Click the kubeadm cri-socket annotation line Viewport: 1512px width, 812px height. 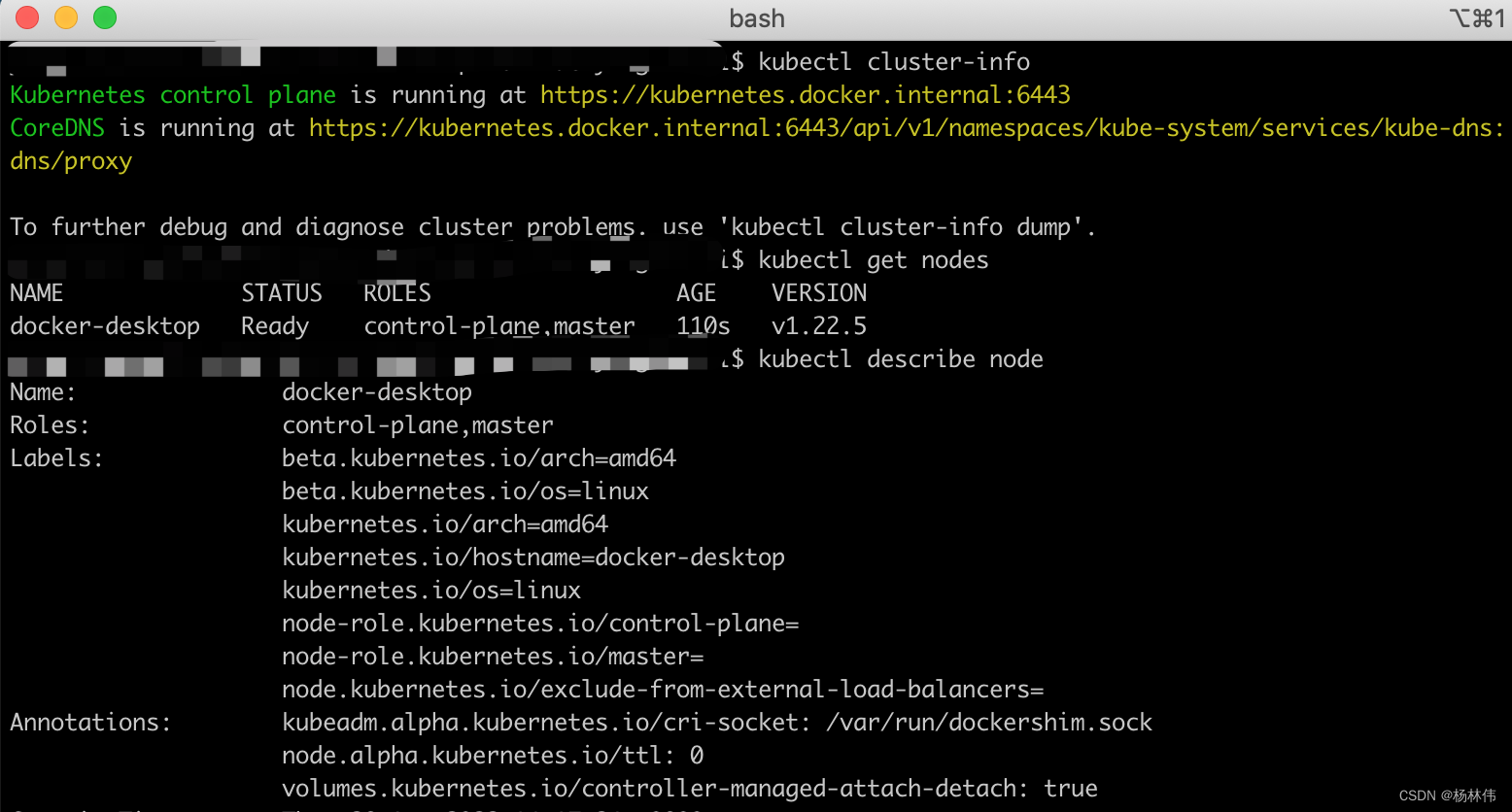[717, 723]
